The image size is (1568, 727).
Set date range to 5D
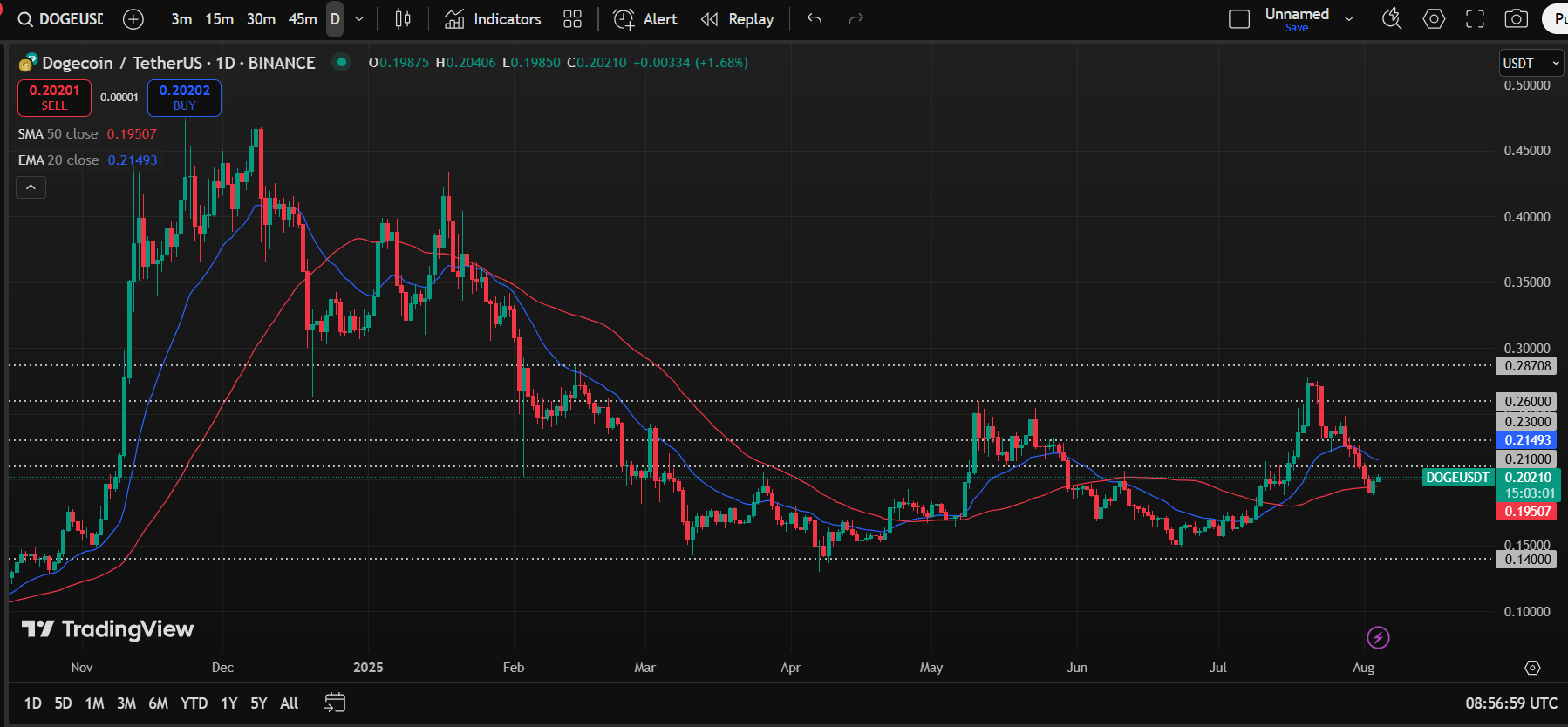[x=63, y=703]
